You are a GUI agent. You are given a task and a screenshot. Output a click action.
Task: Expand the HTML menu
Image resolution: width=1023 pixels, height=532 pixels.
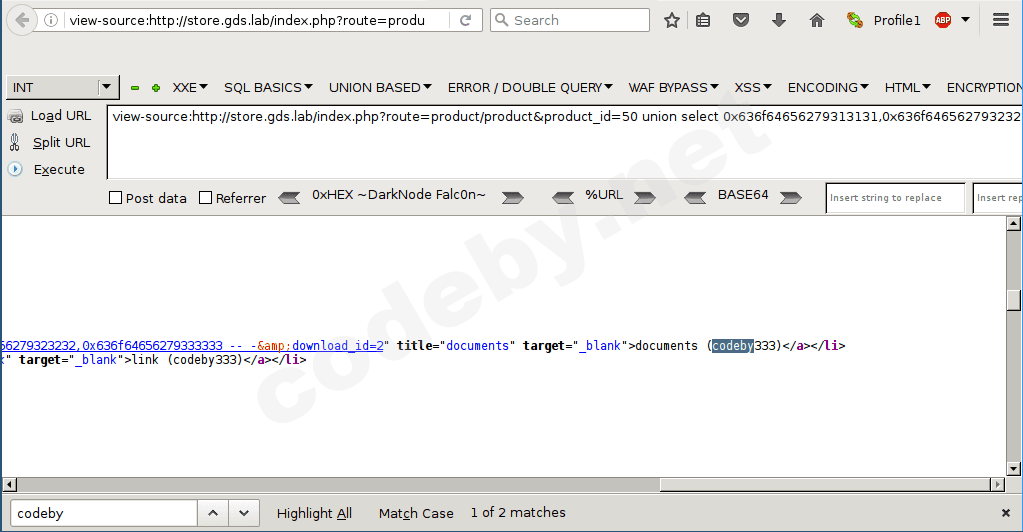[x=908, y=87]
